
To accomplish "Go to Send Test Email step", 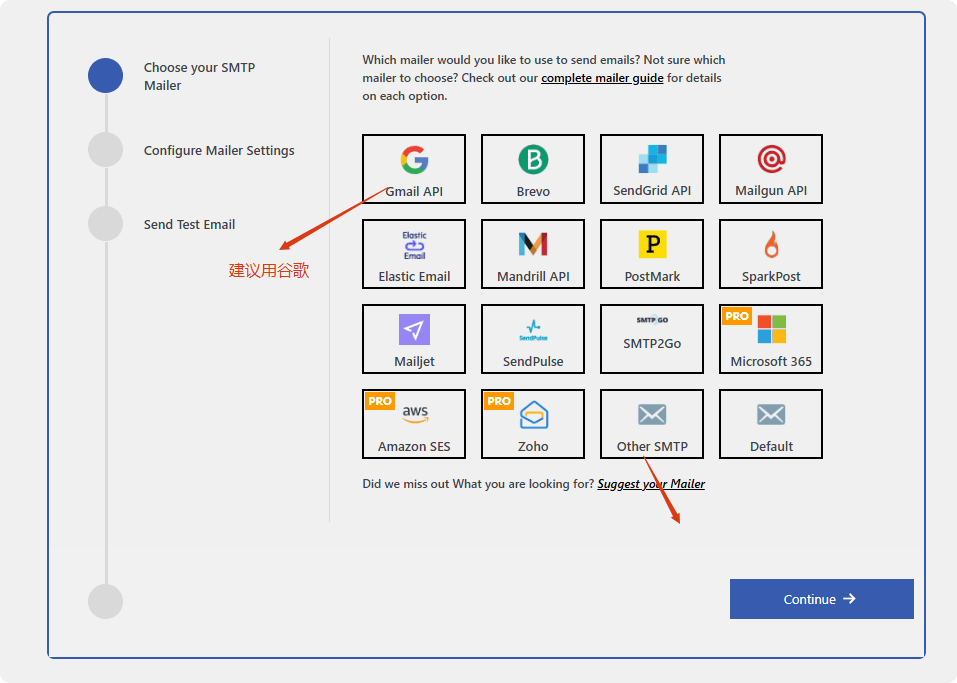I will pyautogui.click(x=189, y=225).
